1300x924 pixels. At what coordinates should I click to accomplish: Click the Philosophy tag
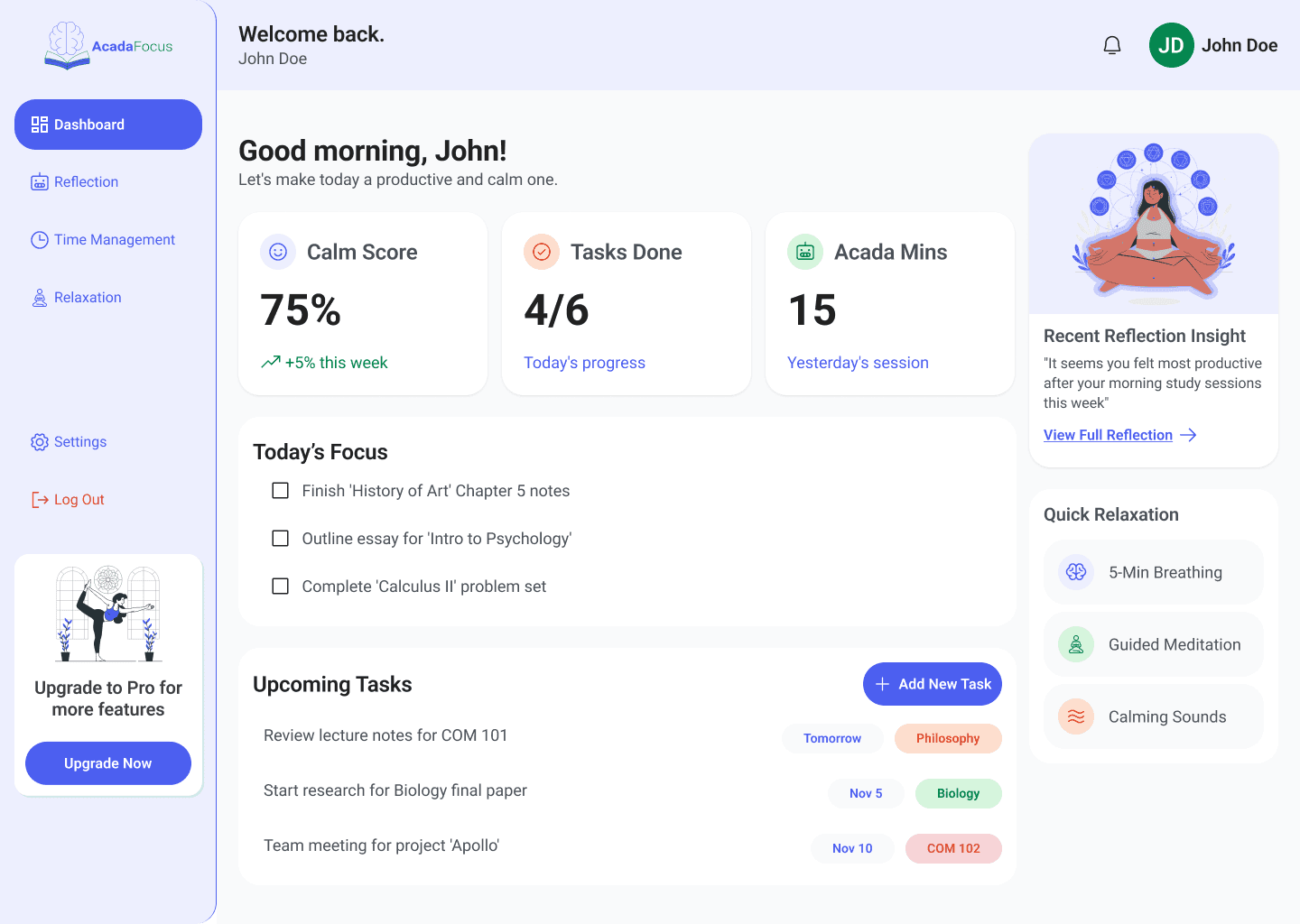(948, 738)
